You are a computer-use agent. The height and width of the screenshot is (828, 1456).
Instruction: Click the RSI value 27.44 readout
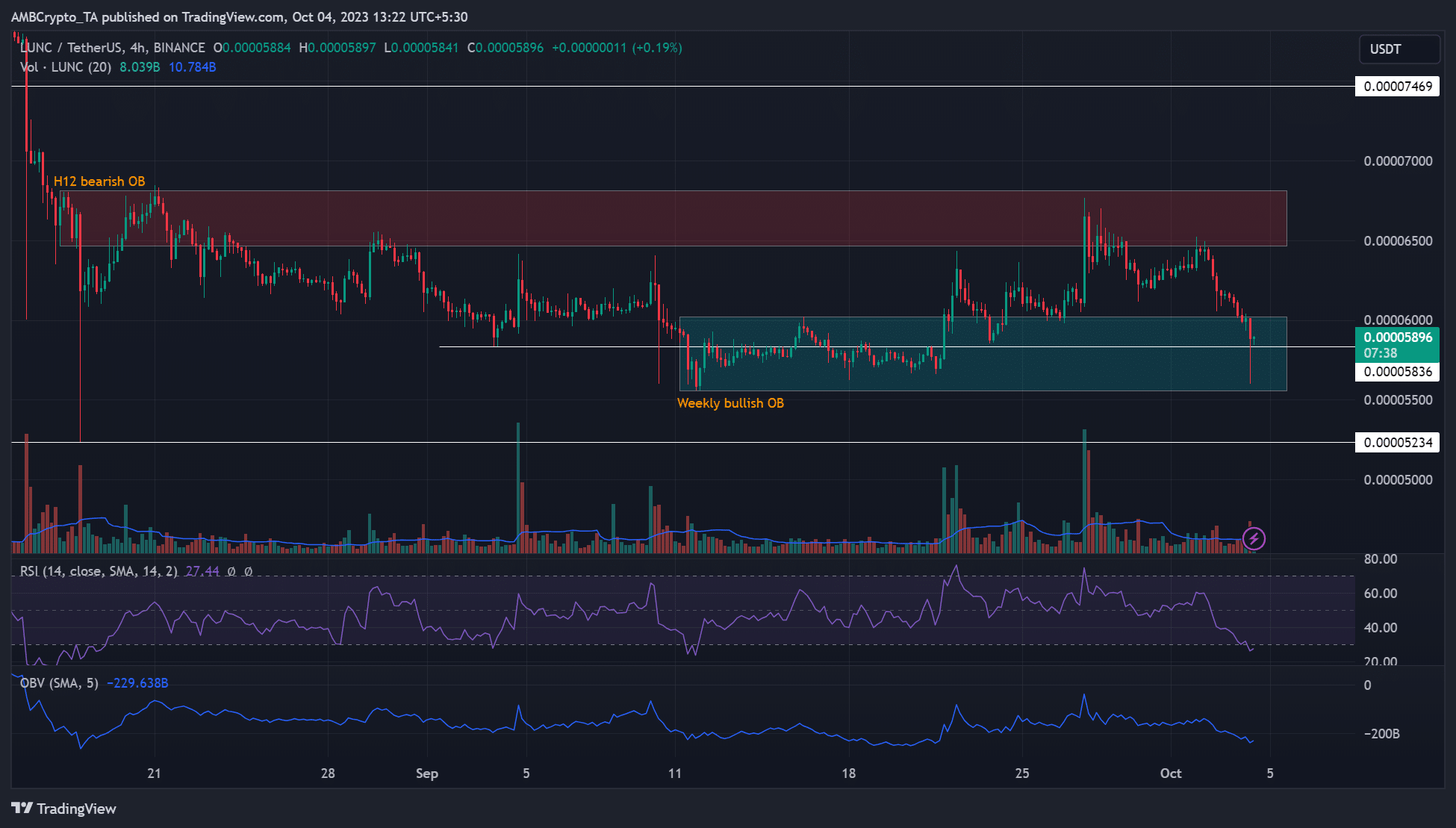coord(202,571)
